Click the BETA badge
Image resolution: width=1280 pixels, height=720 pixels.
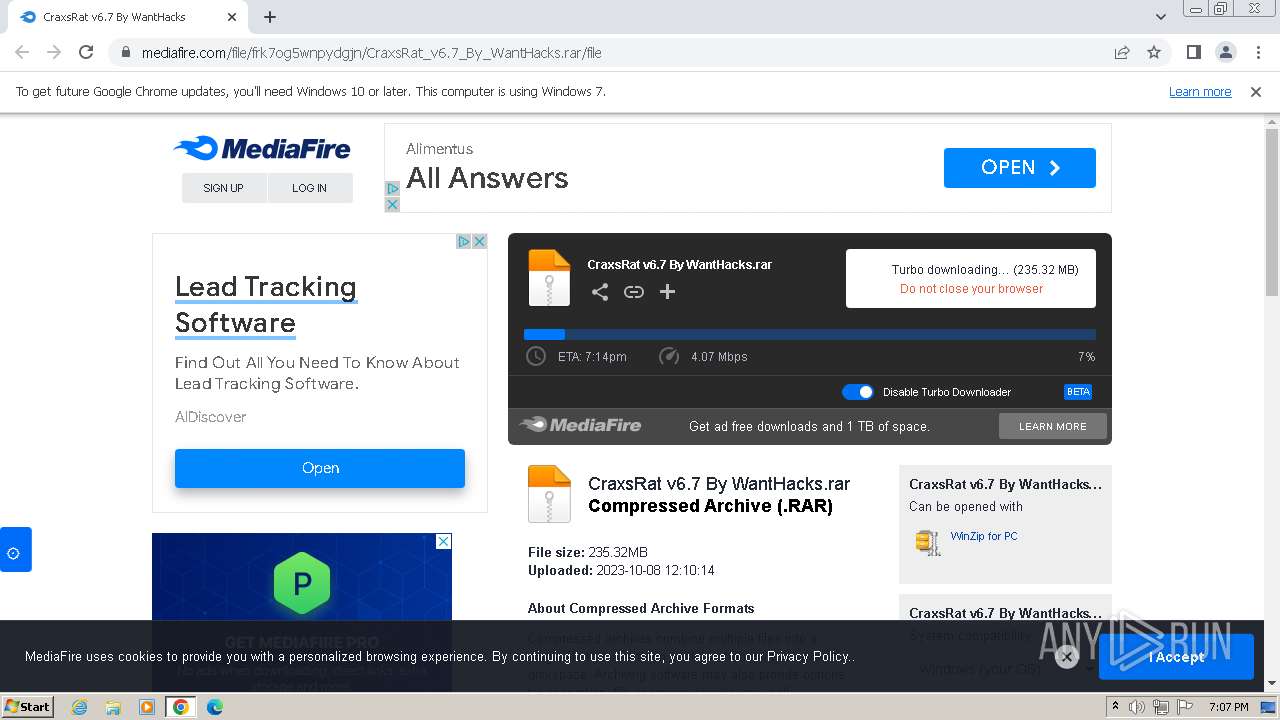[1078, 392]
